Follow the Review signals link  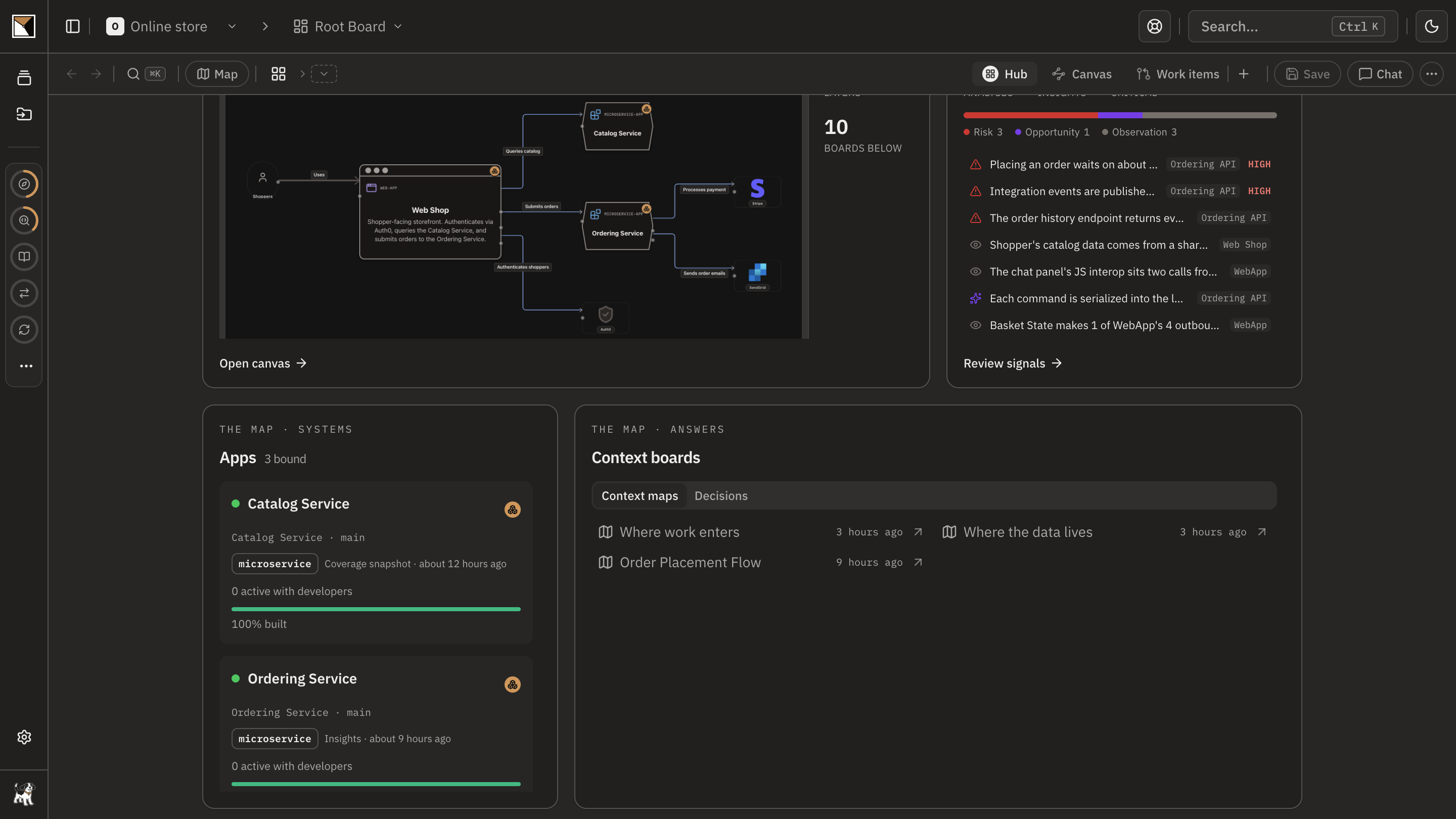(1013, 363)
